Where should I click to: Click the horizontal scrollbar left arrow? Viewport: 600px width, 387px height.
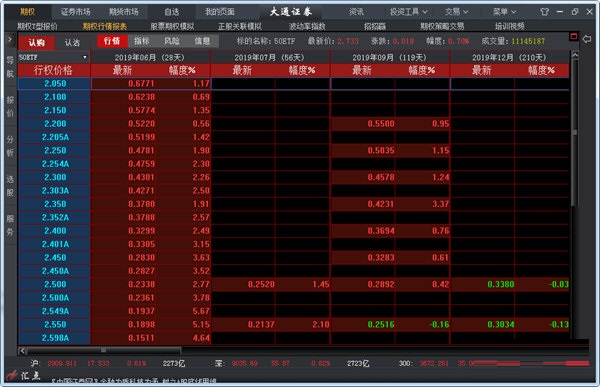click(x=22, y=350)
